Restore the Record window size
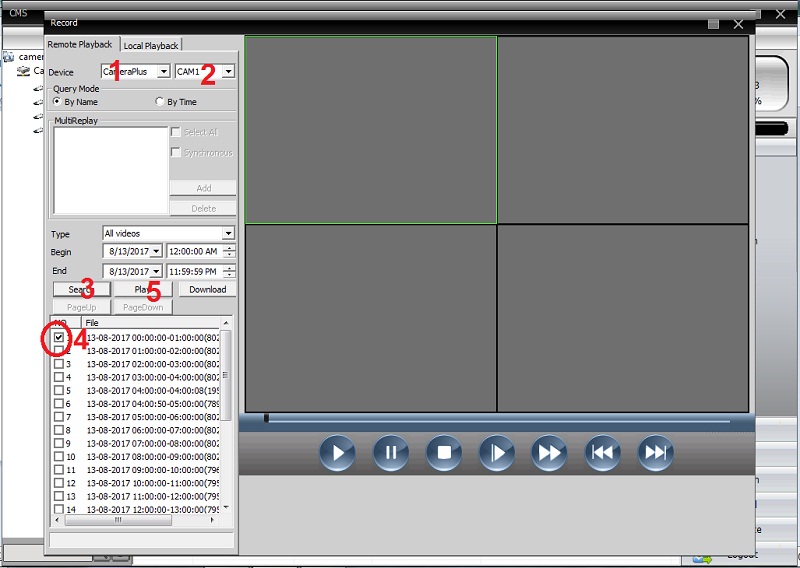The width and height of the screenshot is (800, 568). (713, 24)
